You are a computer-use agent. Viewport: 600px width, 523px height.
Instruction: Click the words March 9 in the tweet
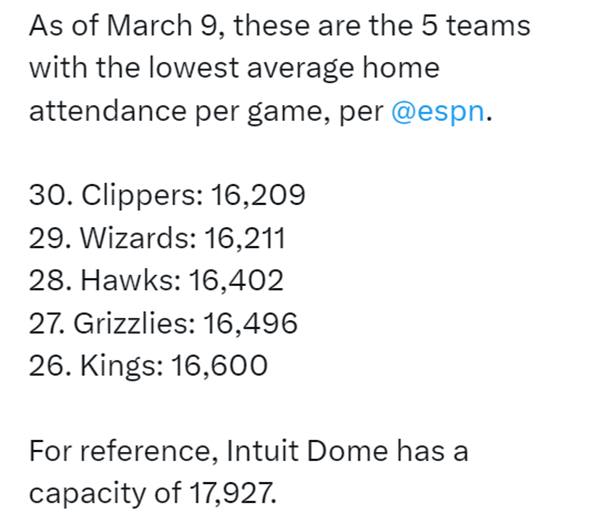[x=162, y=26]
